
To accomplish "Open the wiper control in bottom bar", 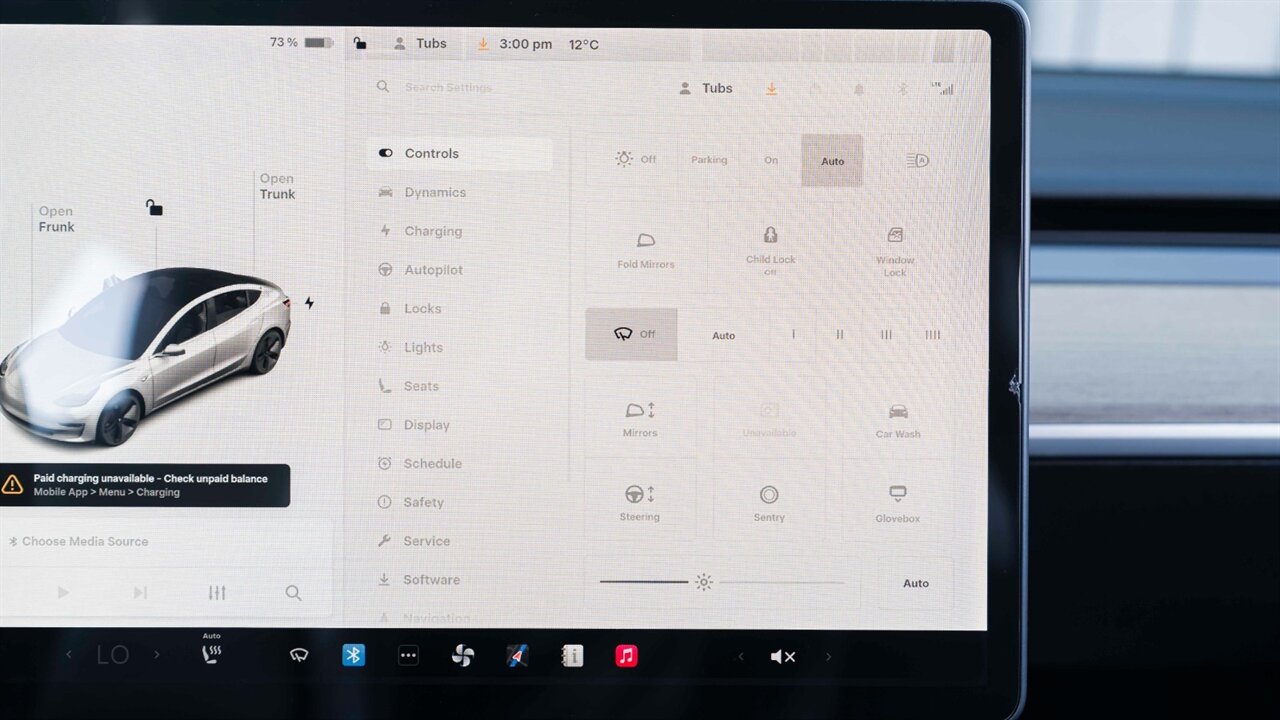I will (x=299, y=656).
